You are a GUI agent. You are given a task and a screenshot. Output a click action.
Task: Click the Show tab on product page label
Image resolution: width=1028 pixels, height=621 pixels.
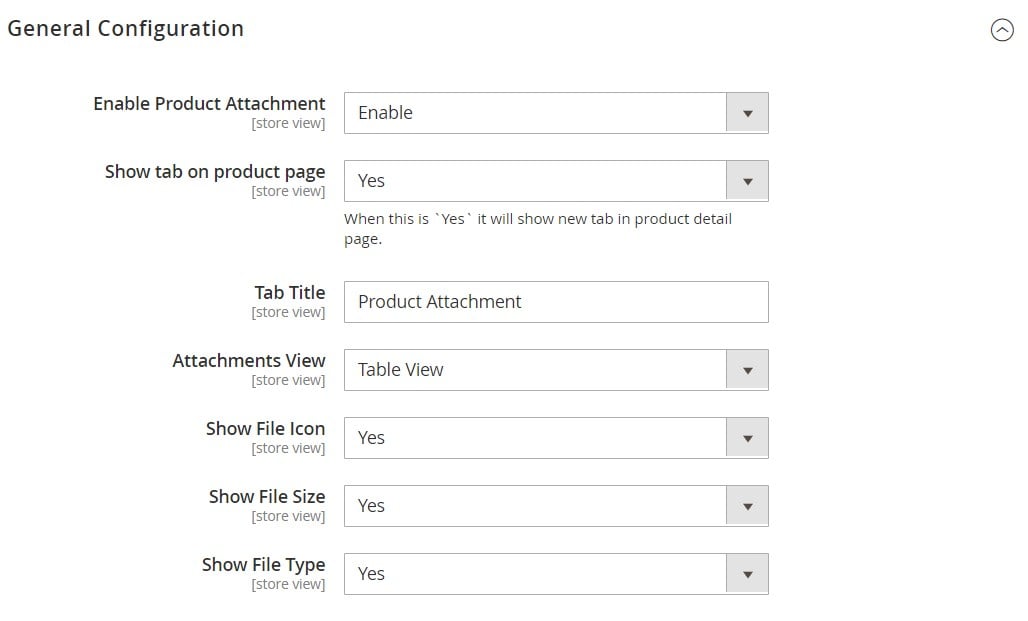215,172
